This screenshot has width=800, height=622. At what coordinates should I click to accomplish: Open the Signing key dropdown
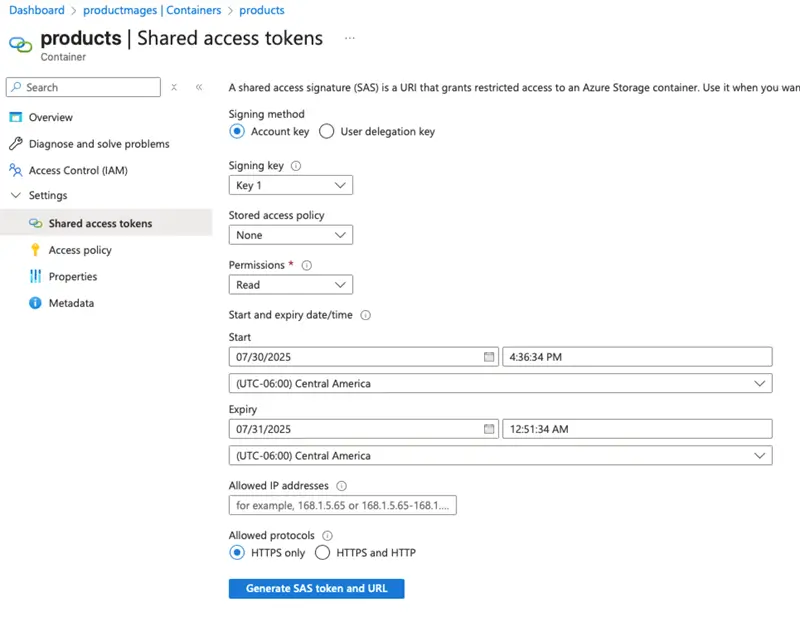coord(290,185)
